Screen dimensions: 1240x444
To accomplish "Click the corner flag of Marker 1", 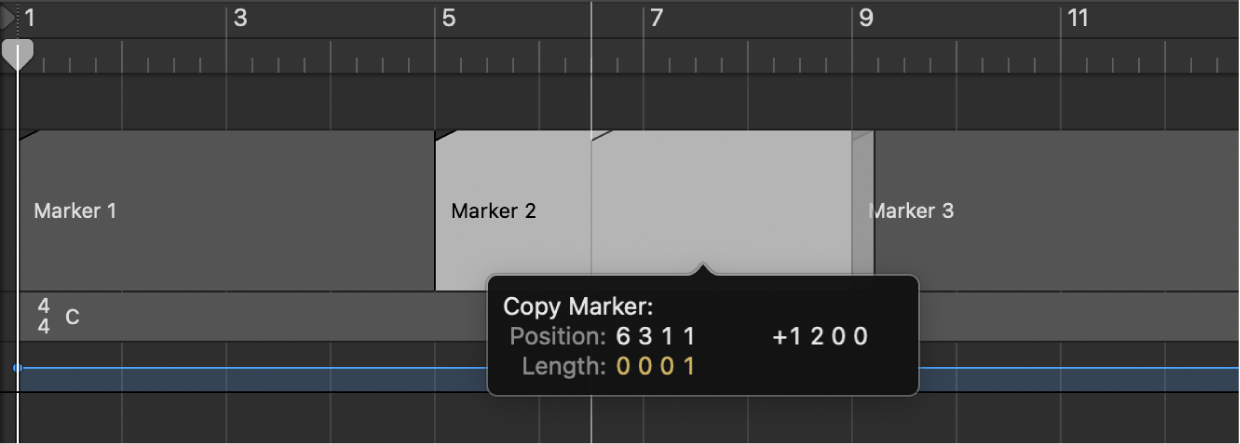I will (x=27, y=134).
